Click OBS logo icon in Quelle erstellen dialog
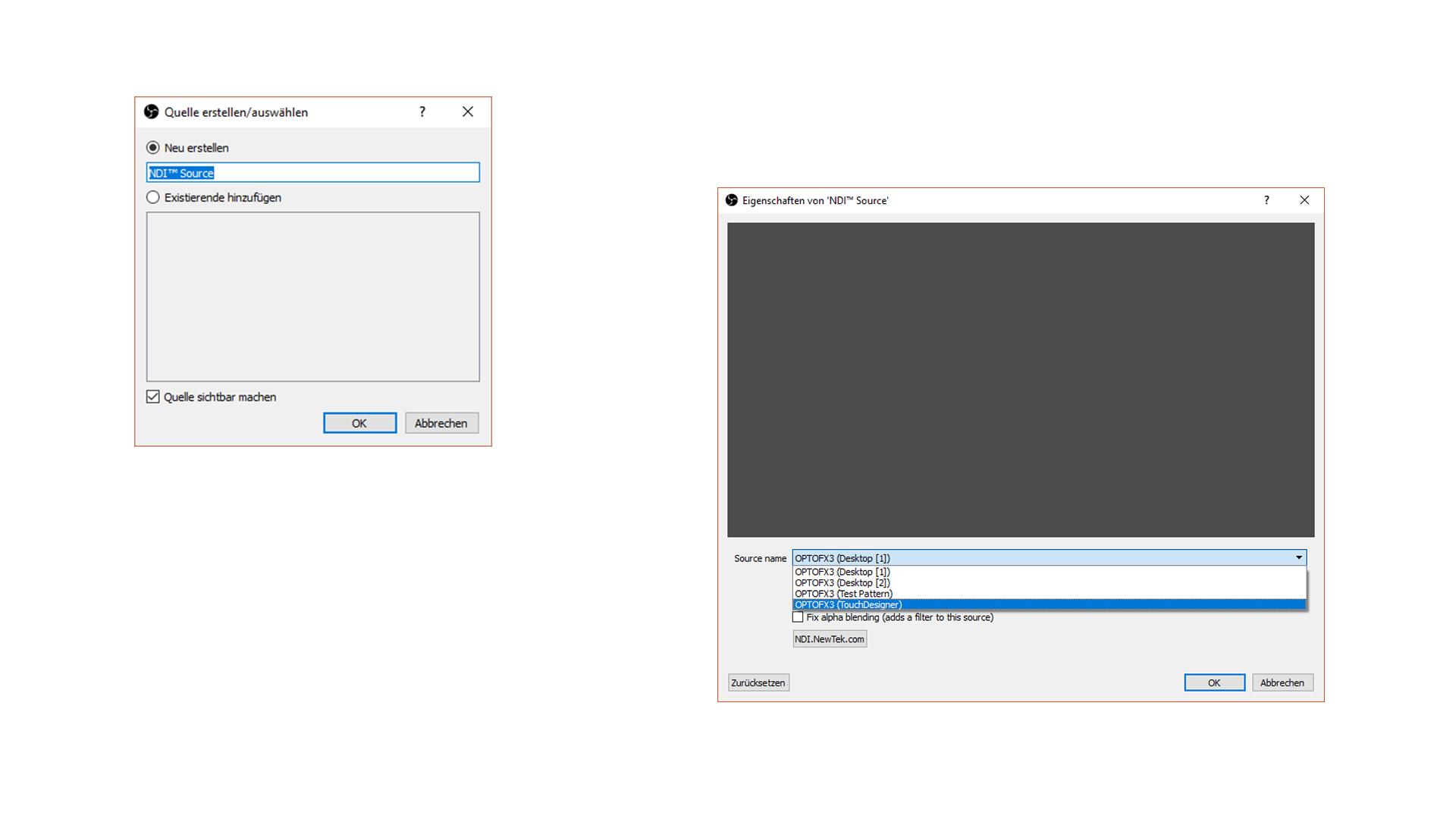The width and height of the screenshot is (1456, 819). click(x=152, y=112)
